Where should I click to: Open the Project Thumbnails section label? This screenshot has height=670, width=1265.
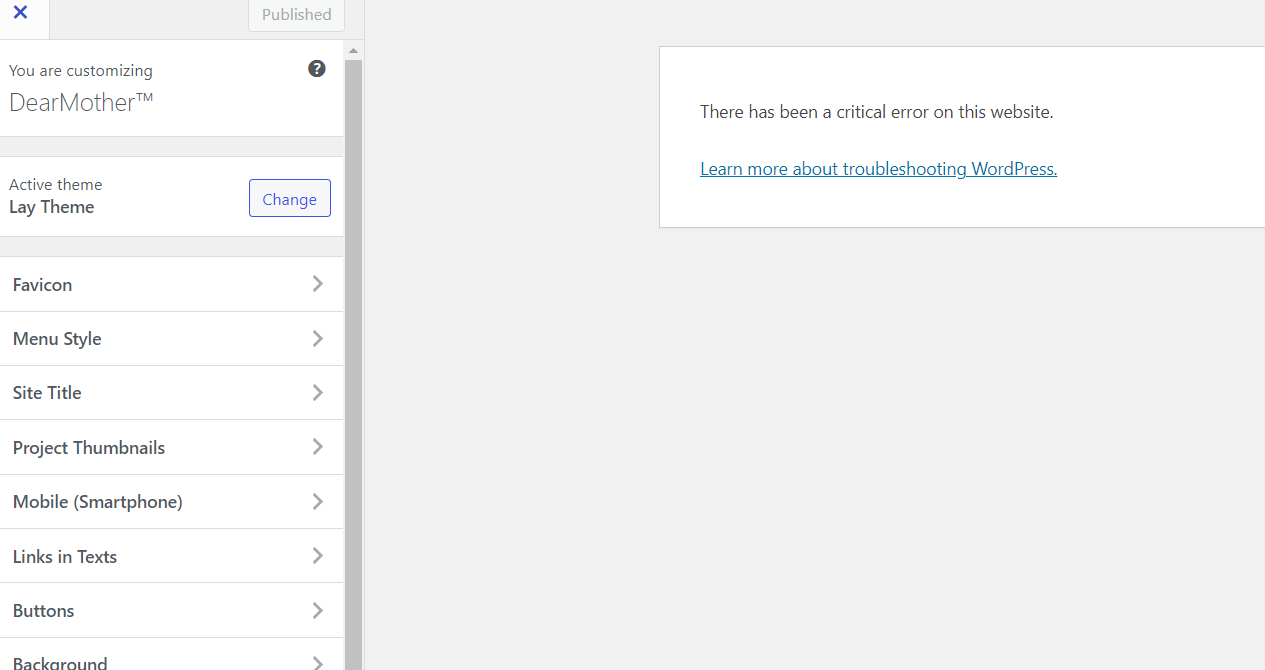[x=89, y=448]
